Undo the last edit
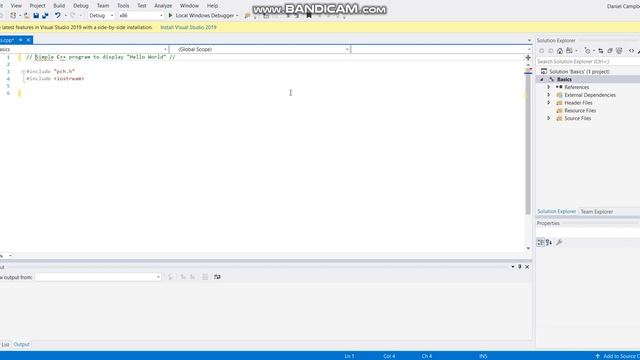Image resolution: width=640 pixels, height=360 pixels. pos(57,16)
